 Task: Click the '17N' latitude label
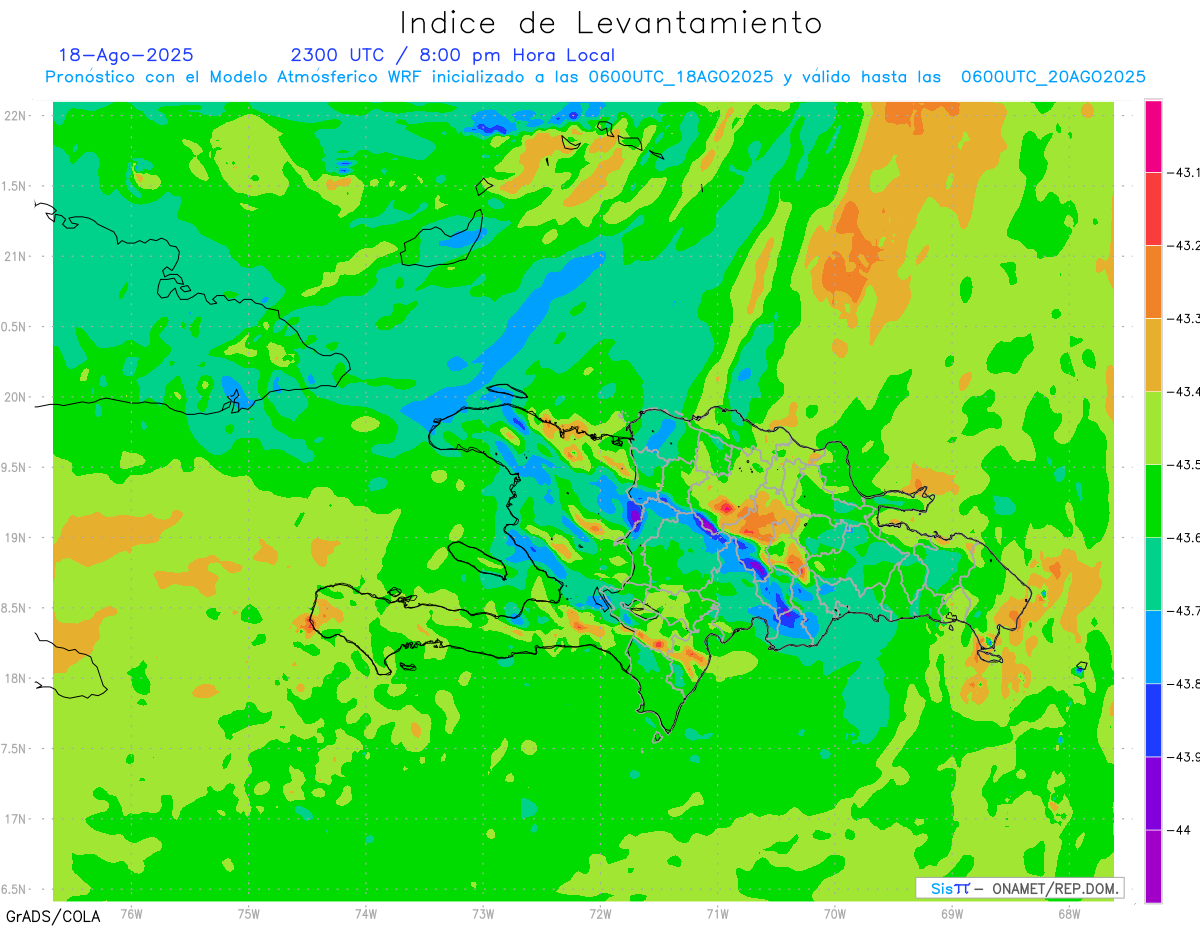[x=15, y=819]
